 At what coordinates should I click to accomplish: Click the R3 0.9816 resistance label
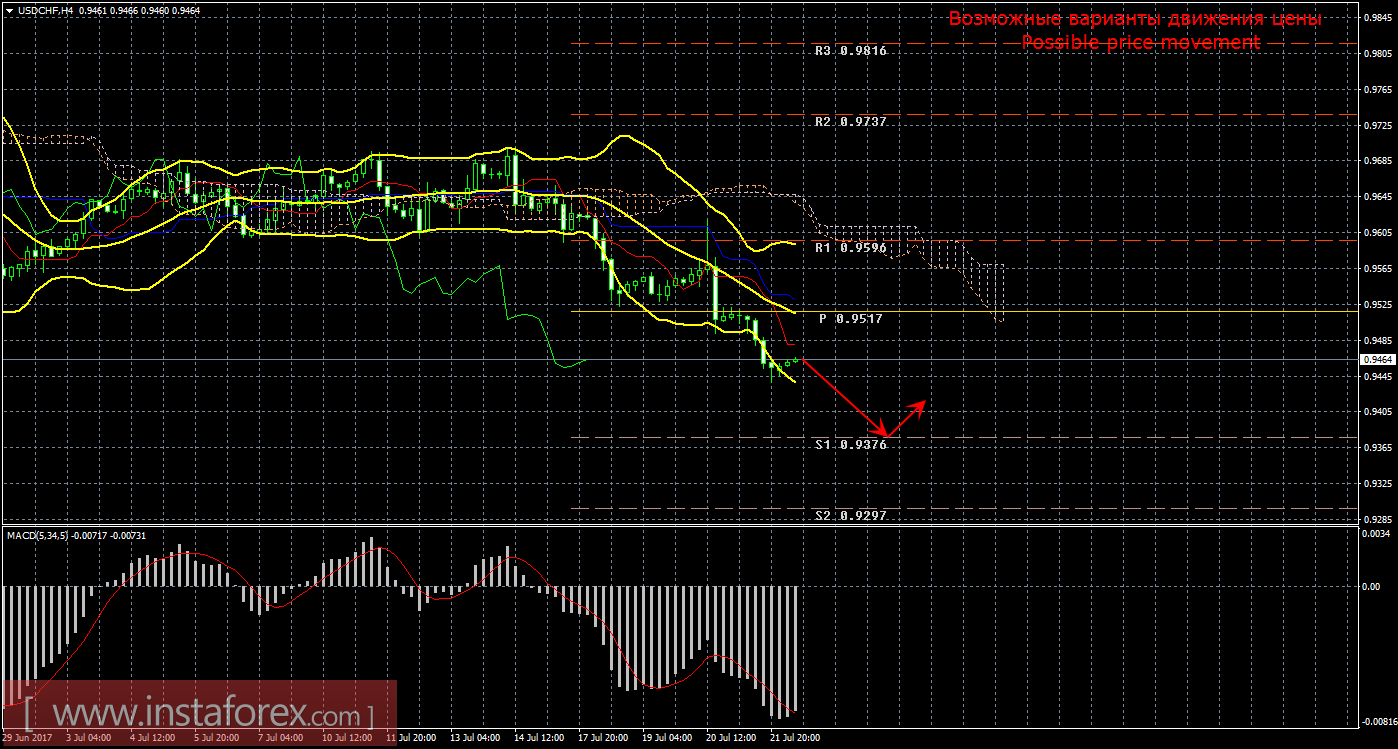click(850, 50)
